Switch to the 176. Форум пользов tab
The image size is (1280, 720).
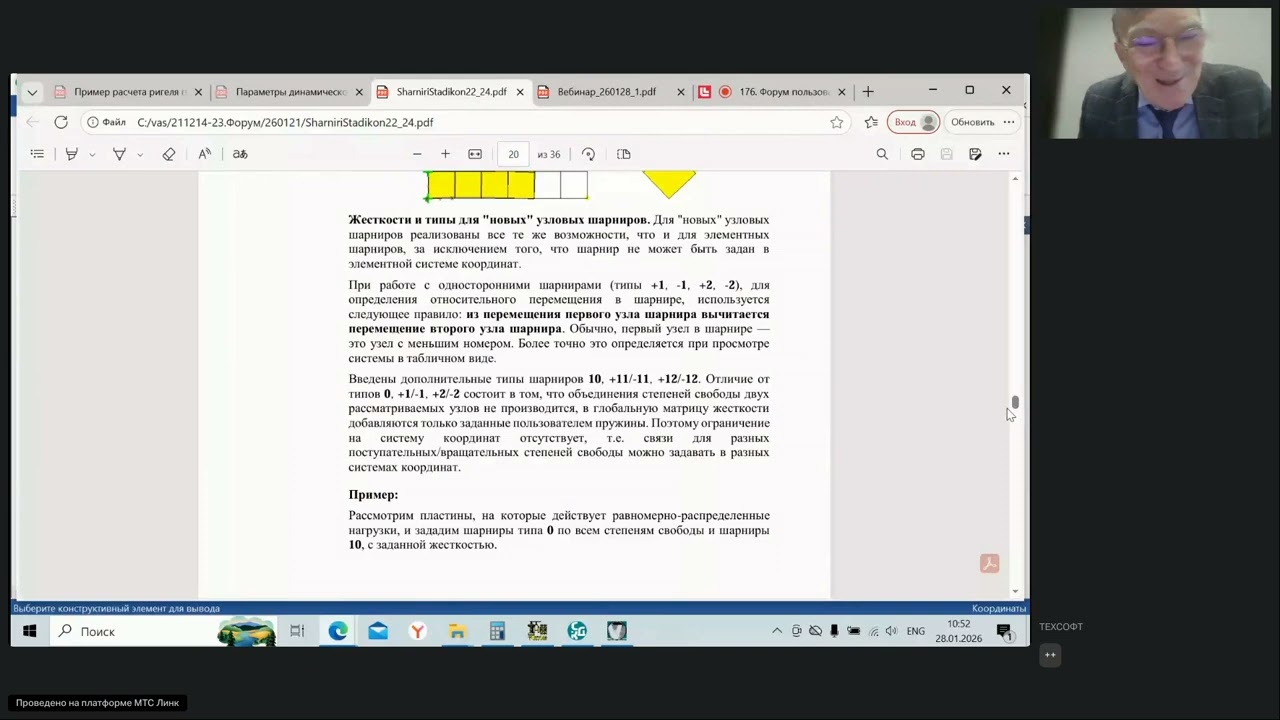(772, 92)
